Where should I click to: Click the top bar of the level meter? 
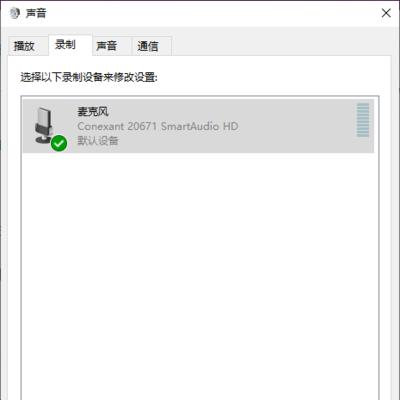click(363, 105)
